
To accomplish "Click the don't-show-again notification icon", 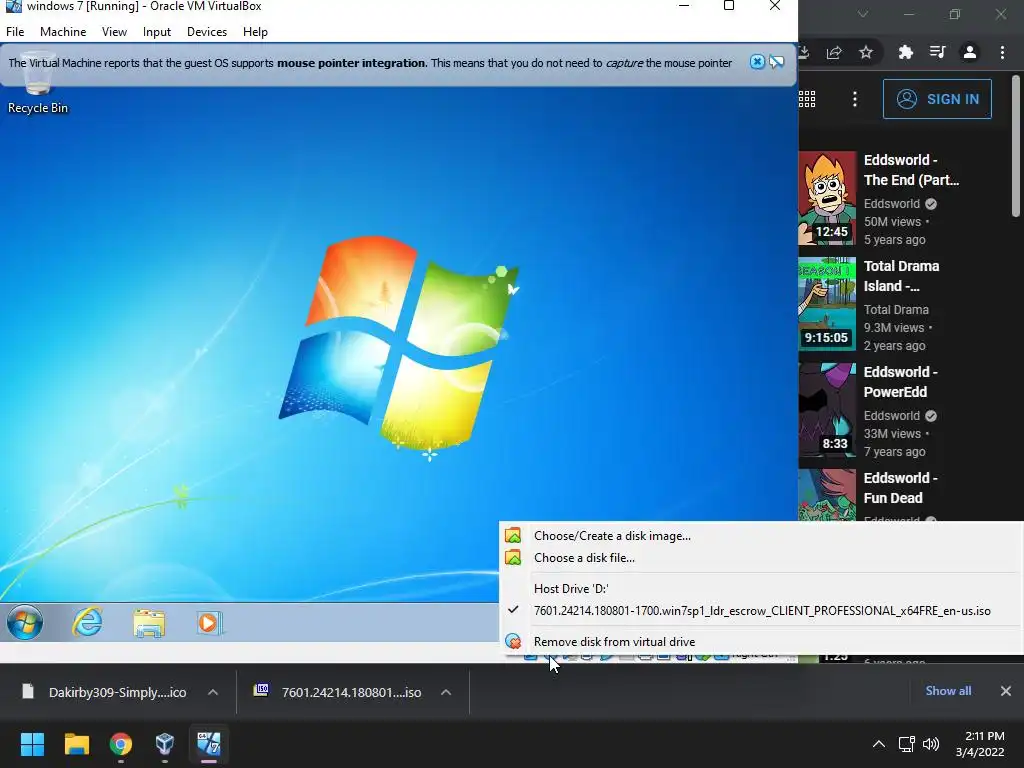I will tap(776, 62).
